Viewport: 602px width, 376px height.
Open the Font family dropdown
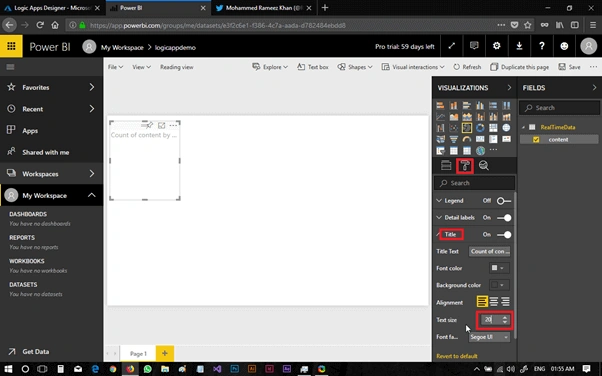click(x=489, y=337)
